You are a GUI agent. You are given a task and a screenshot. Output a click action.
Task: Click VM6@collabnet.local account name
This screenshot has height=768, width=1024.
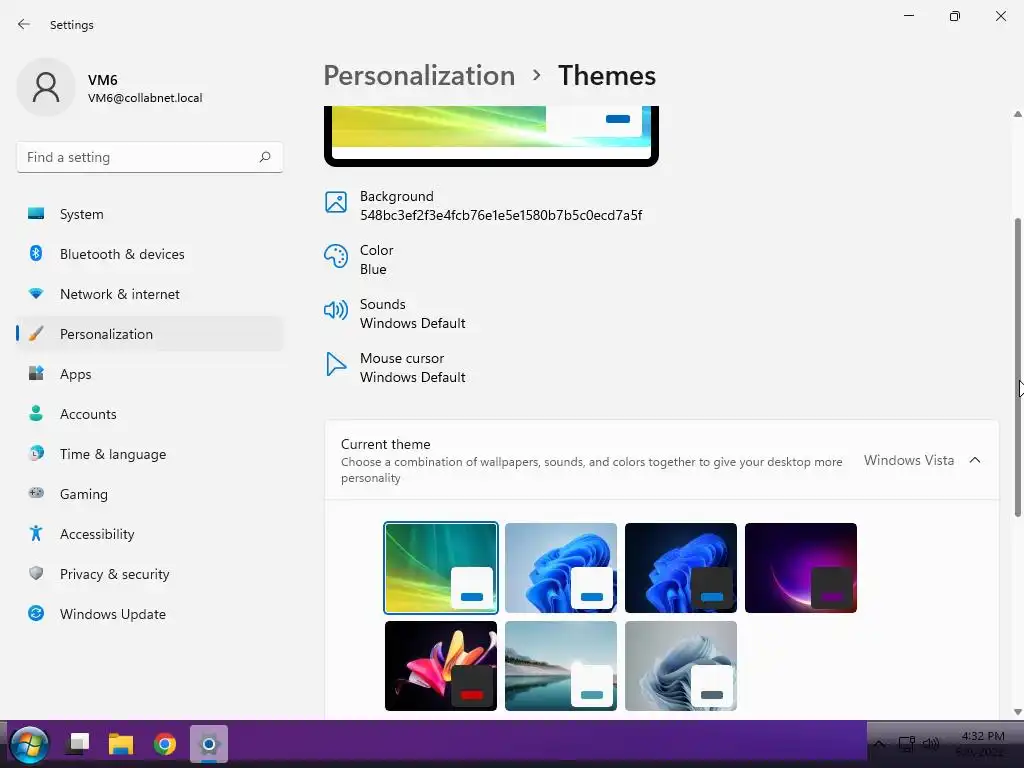145,98
